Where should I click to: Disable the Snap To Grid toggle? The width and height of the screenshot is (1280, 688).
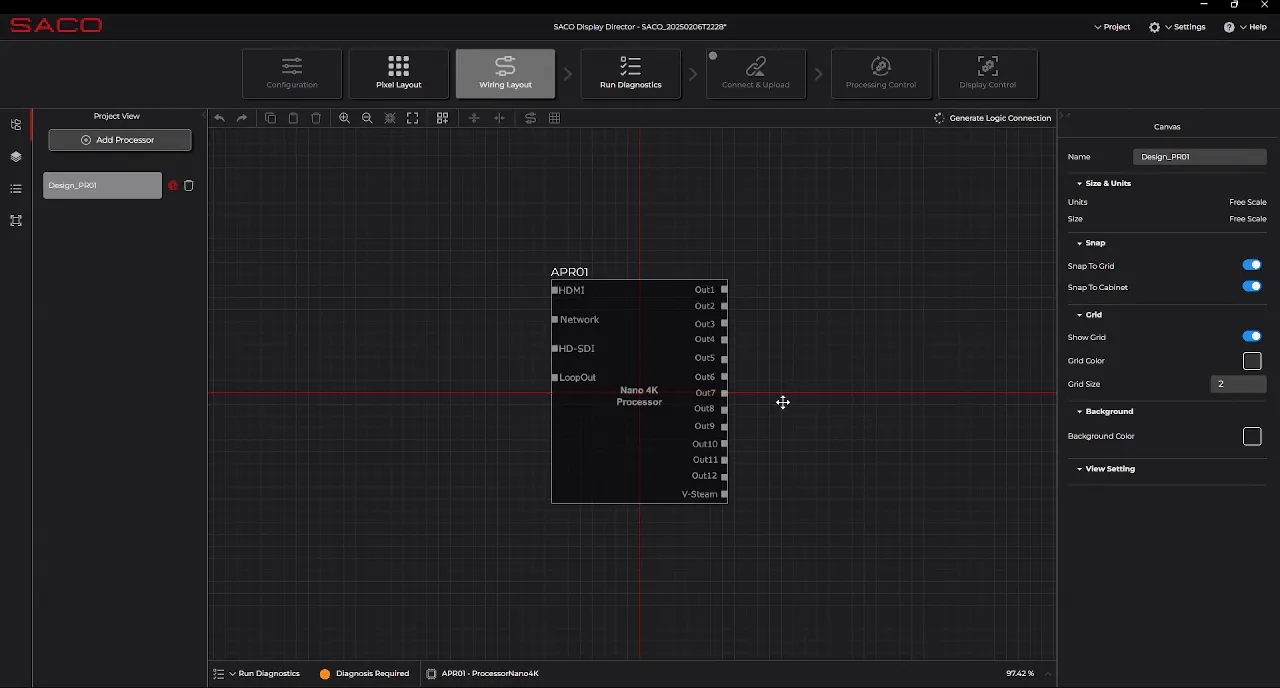1252,265
